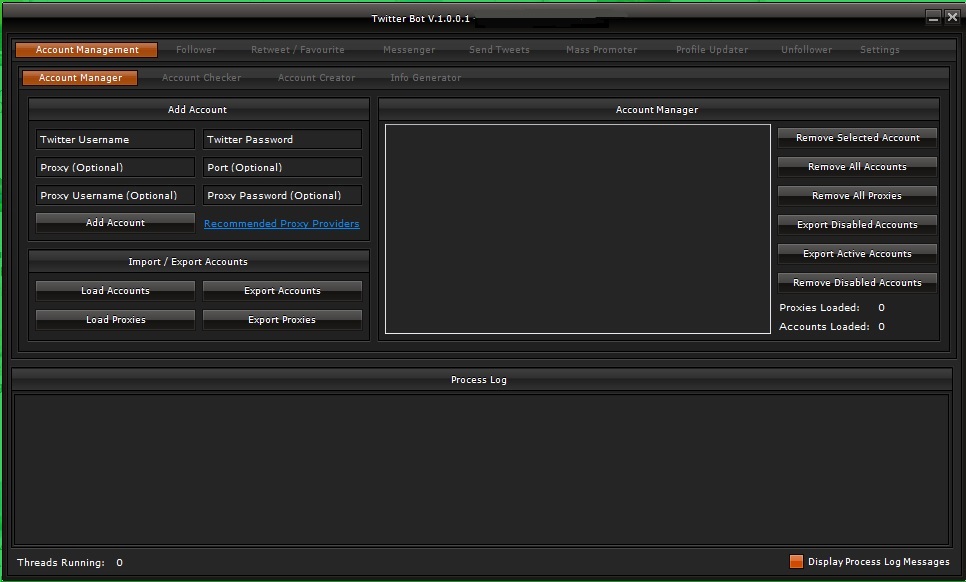966x582 pixels.
Task: Go to the Messenger tab
Action: (409, 50)
